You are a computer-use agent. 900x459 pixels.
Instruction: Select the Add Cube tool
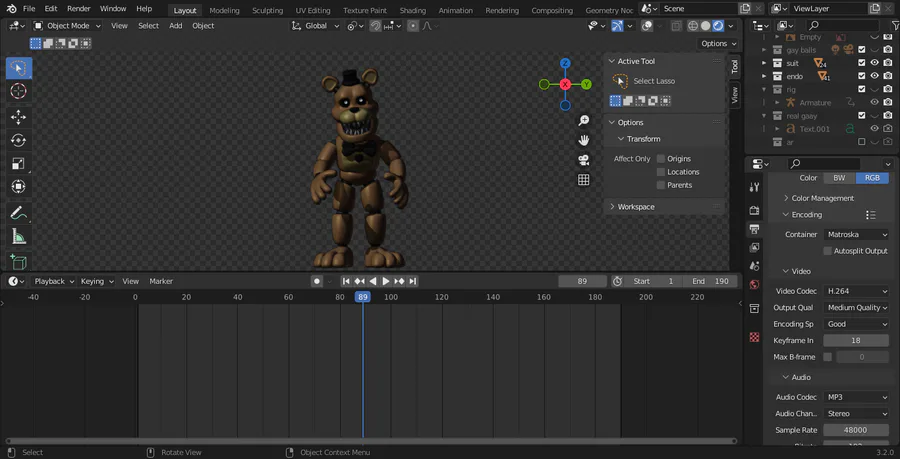[18, 262]
